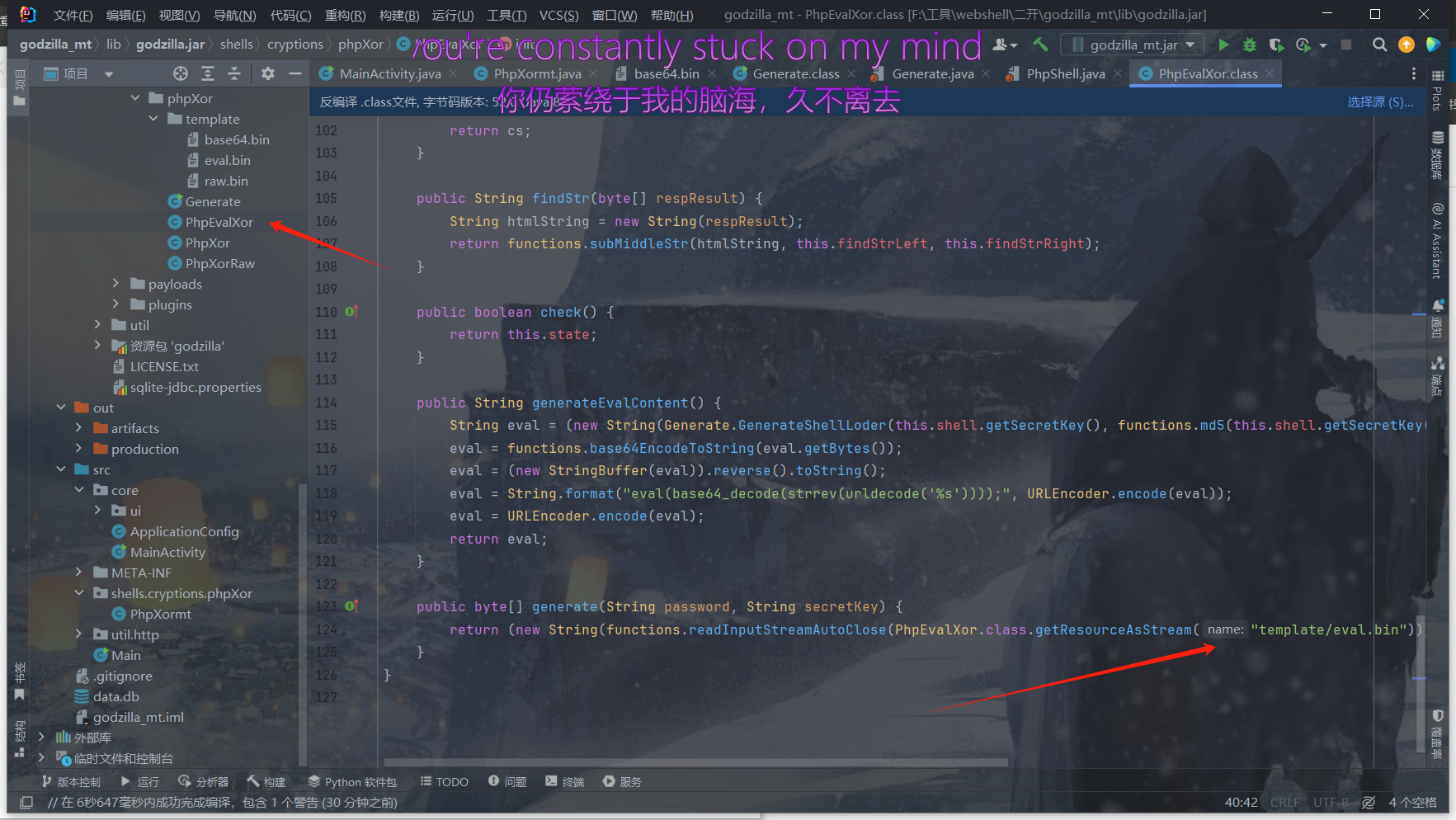Open the Profiler tool window

point(203,781)
